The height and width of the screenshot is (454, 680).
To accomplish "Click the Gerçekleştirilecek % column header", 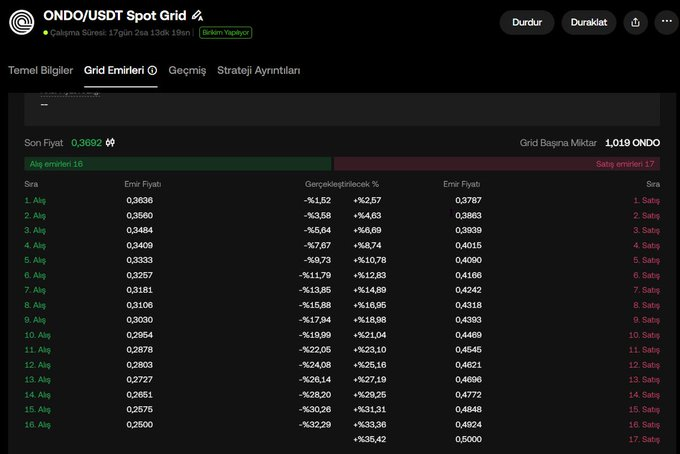I will point(342,184).
